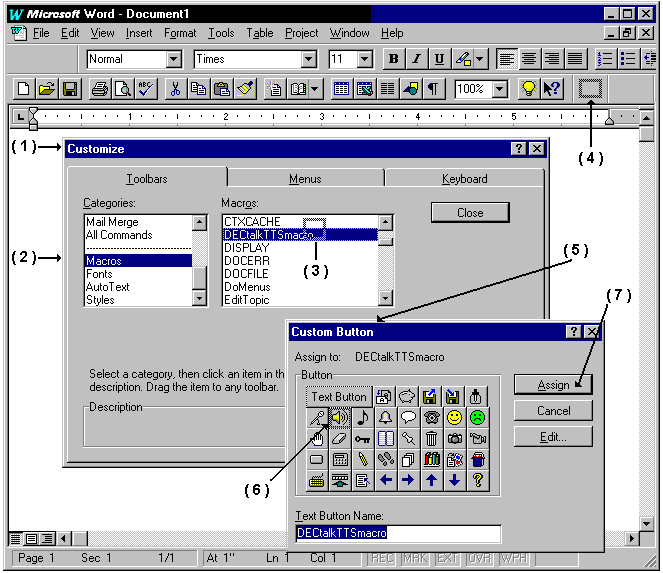Toggle Italic formatting
This screenshot has height=573, width=663.
(416, 59)
